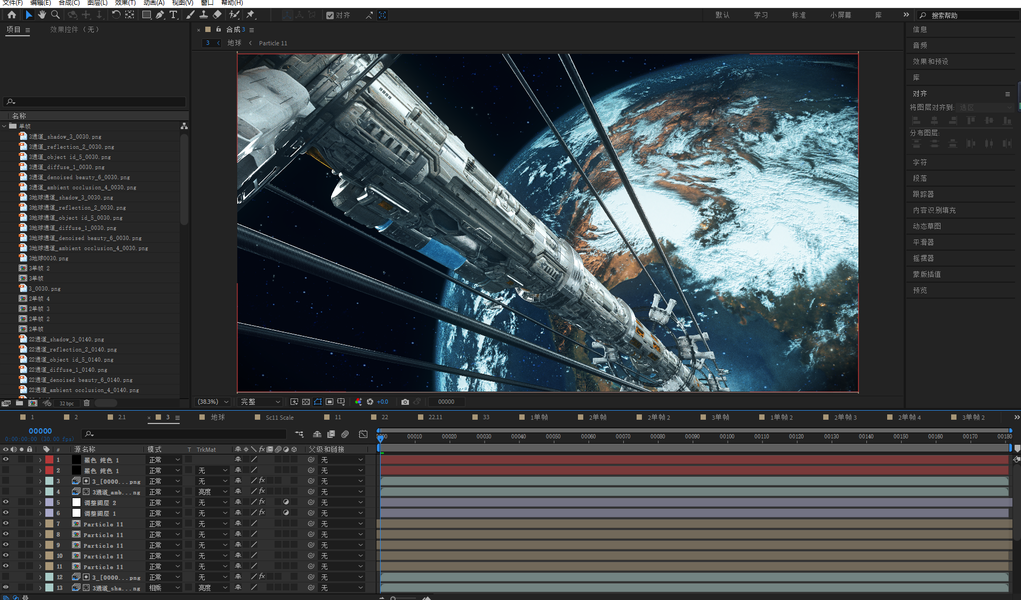Open the 效果和预设 panel
1021x600 pixels.
tap(930, 61)
